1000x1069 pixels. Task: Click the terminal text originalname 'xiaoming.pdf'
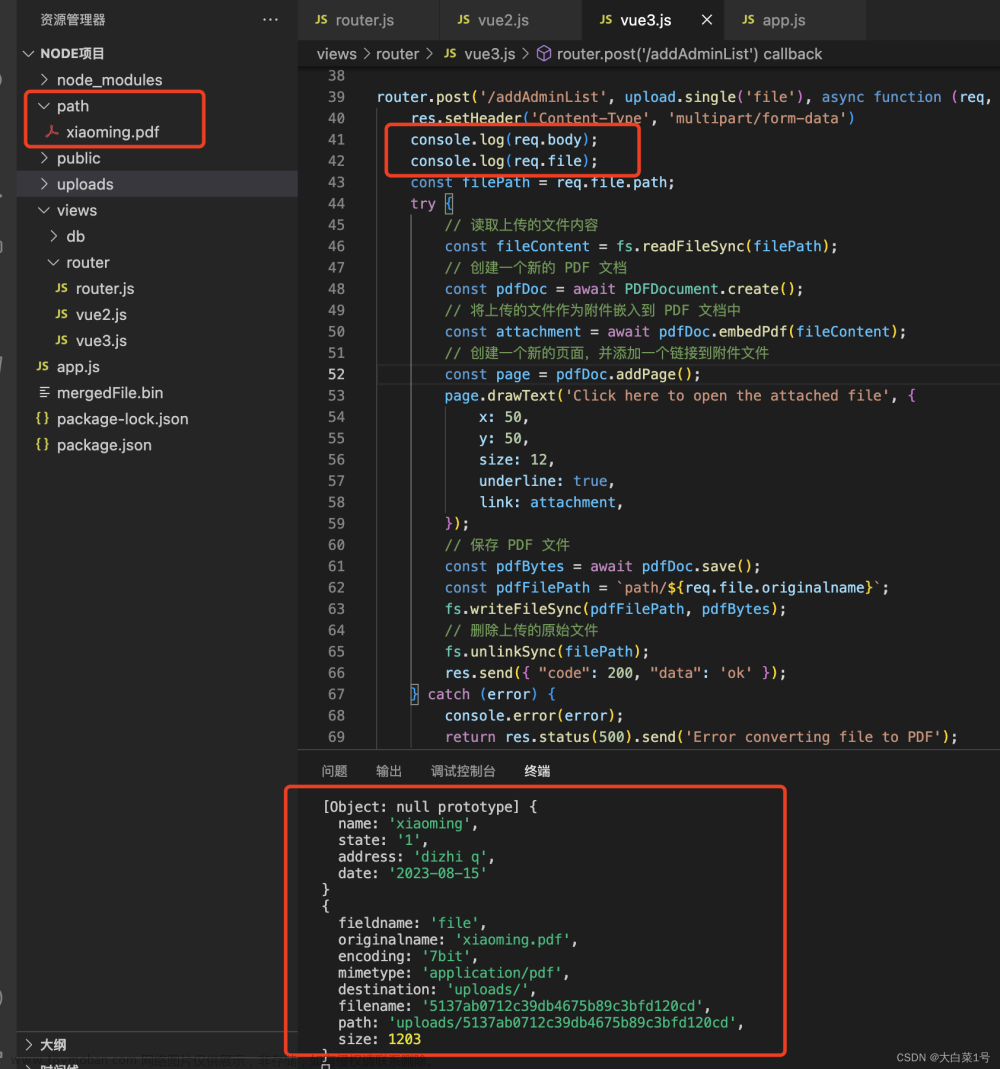(457, 940)
